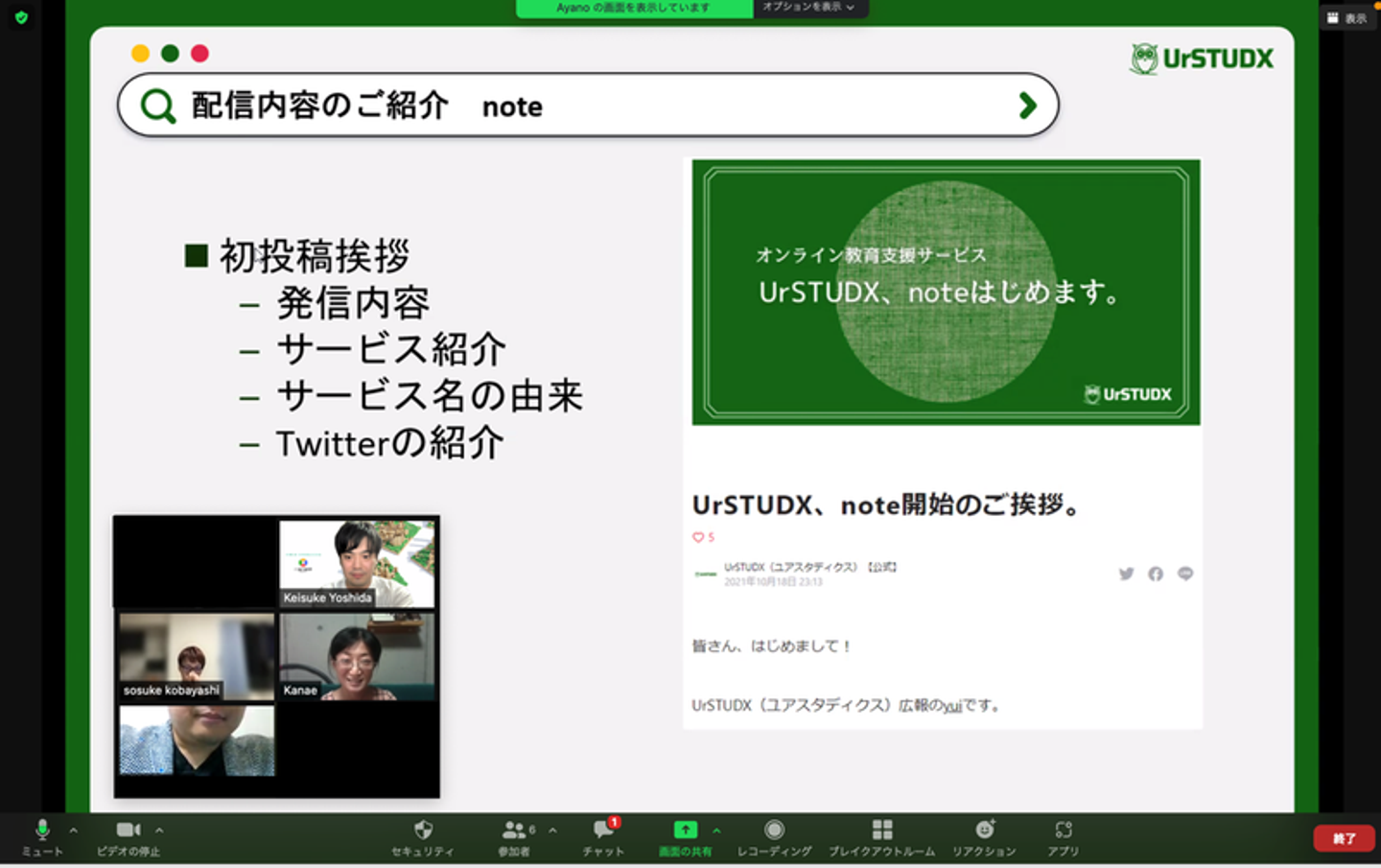The image size is (1381, 868).
Task: Click into the 配信内容のご紹介 note search bar
Action: (588, 106)
